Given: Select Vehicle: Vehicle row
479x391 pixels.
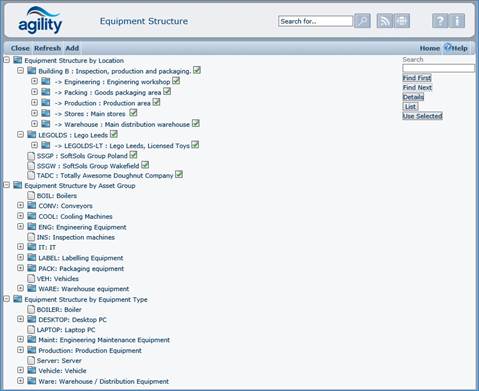Looking at the screenshot, I should (x=62, y=371).
